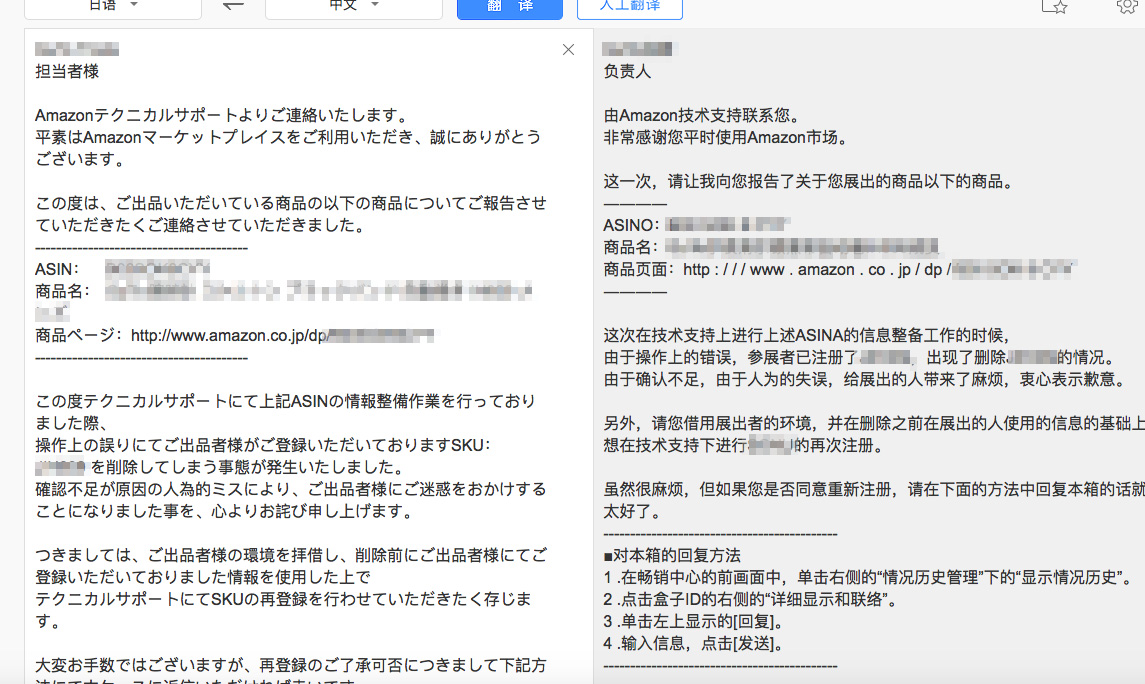
Task: Click the line starting '大変お手数ではございますが'
Action: 291,666
